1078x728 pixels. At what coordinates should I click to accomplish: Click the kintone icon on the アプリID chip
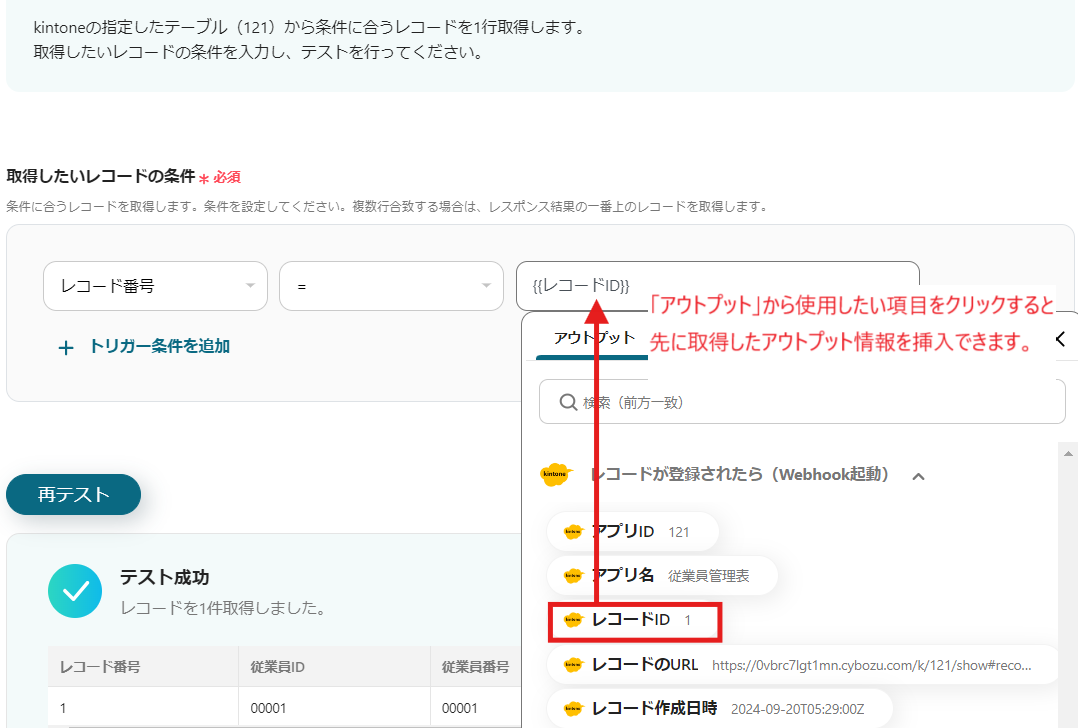pos(573,532)
